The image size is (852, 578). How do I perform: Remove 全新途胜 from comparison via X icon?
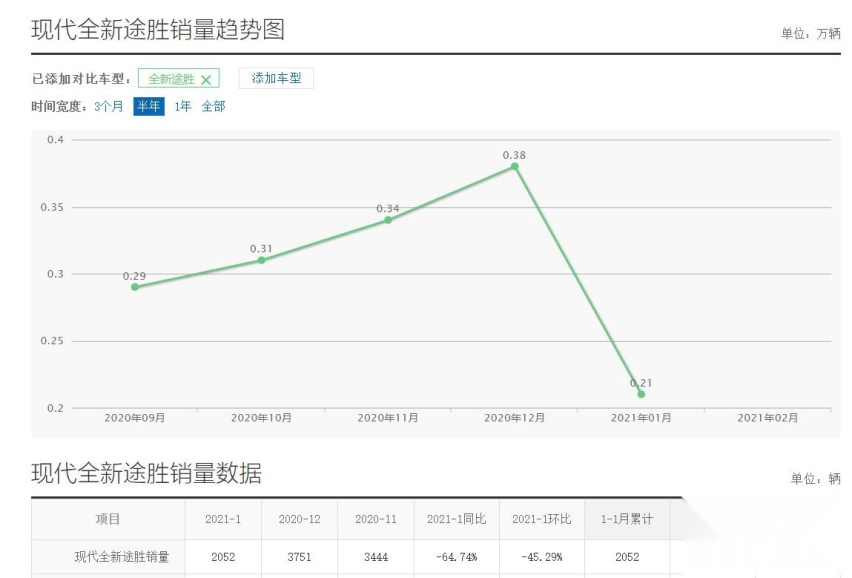coord(206,80)
